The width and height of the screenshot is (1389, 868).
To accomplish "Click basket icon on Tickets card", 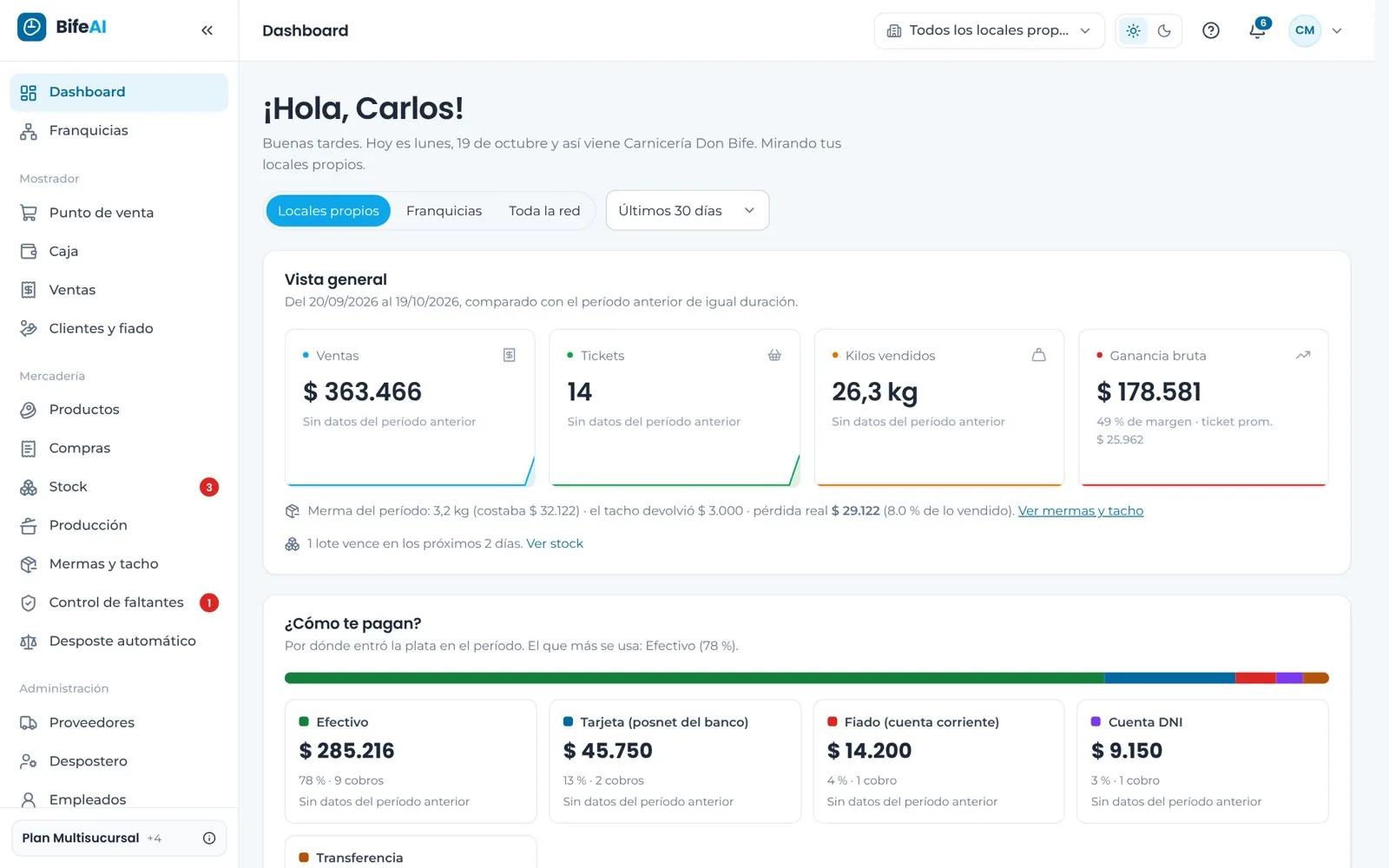I will (774, 355).
